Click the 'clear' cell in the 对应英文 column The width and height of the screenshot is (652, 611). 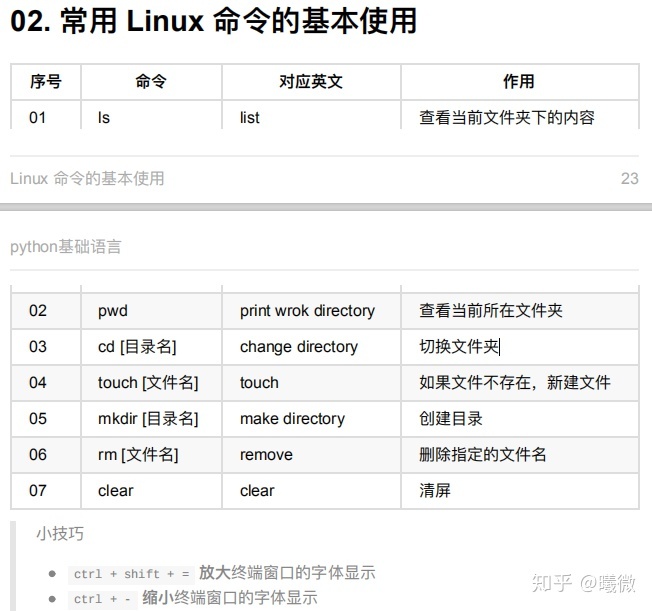[311, 491]
